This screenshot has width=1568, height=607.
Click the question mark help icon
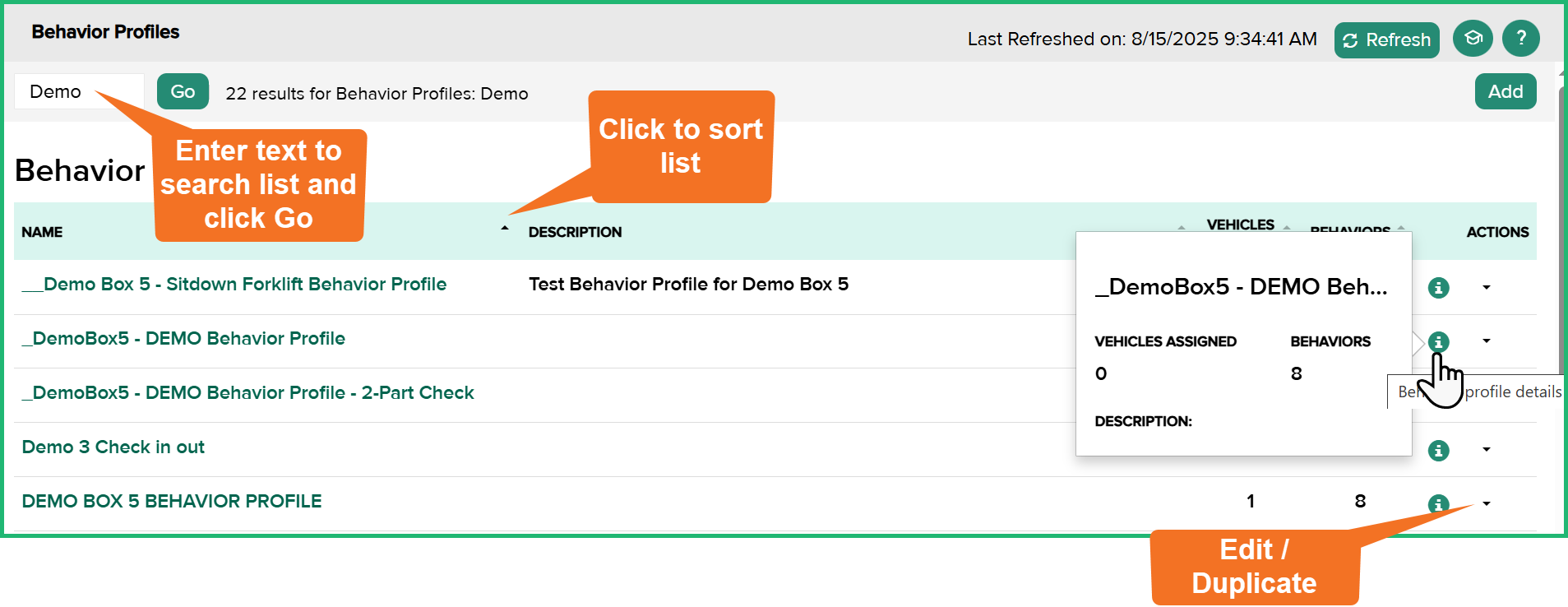pyautogui.click(x=1520, y=38)
